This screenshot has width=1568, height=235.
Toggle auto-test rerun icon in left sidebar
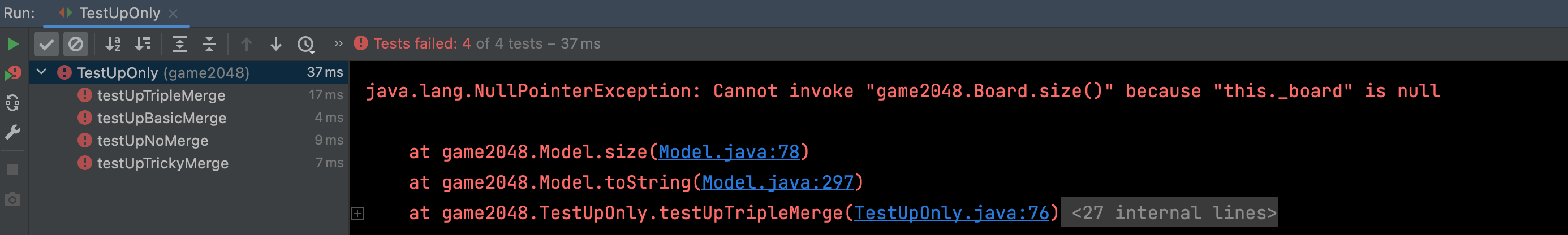pos(12,103)
